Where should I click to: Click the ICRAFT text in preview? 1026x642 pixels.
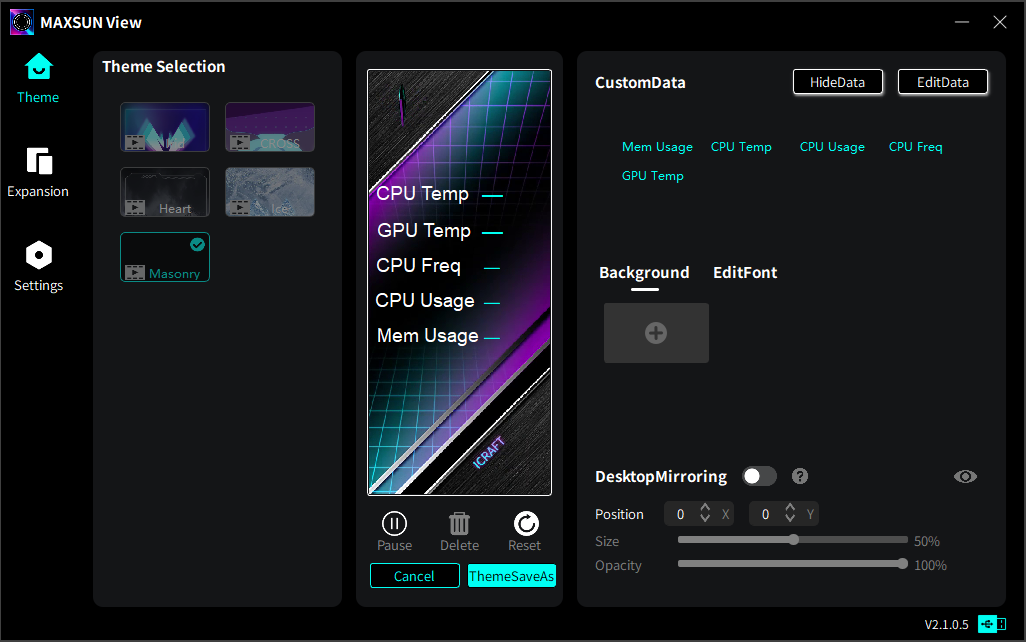tap(489, 452)
